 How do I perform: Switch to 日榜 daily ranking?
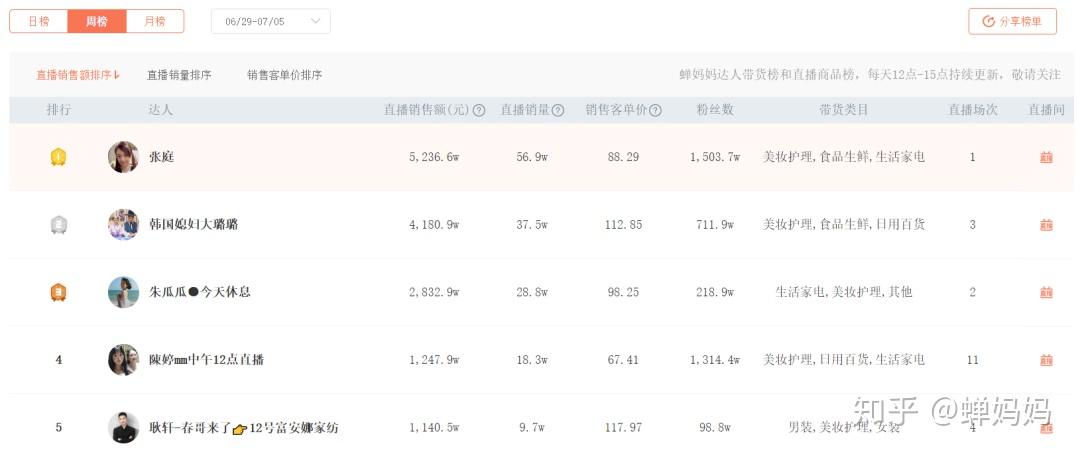[38, 21]
